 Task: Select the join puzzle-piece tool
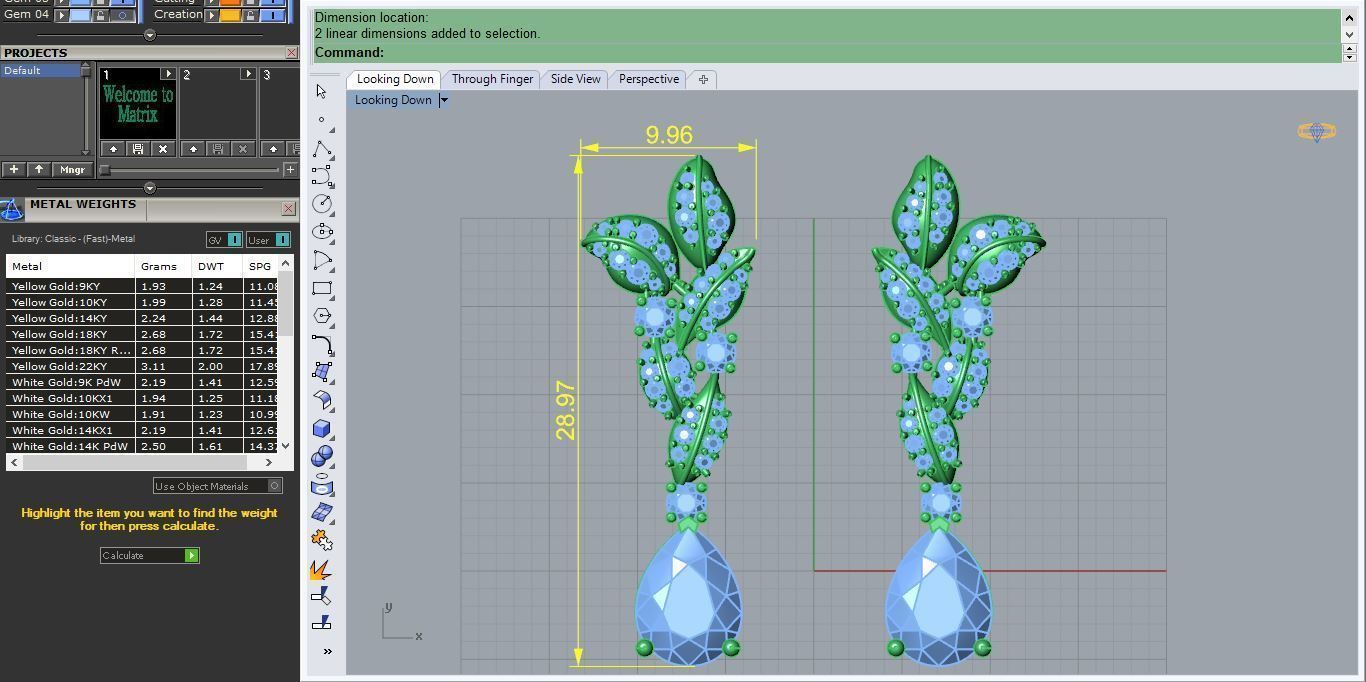click(322, 540)
